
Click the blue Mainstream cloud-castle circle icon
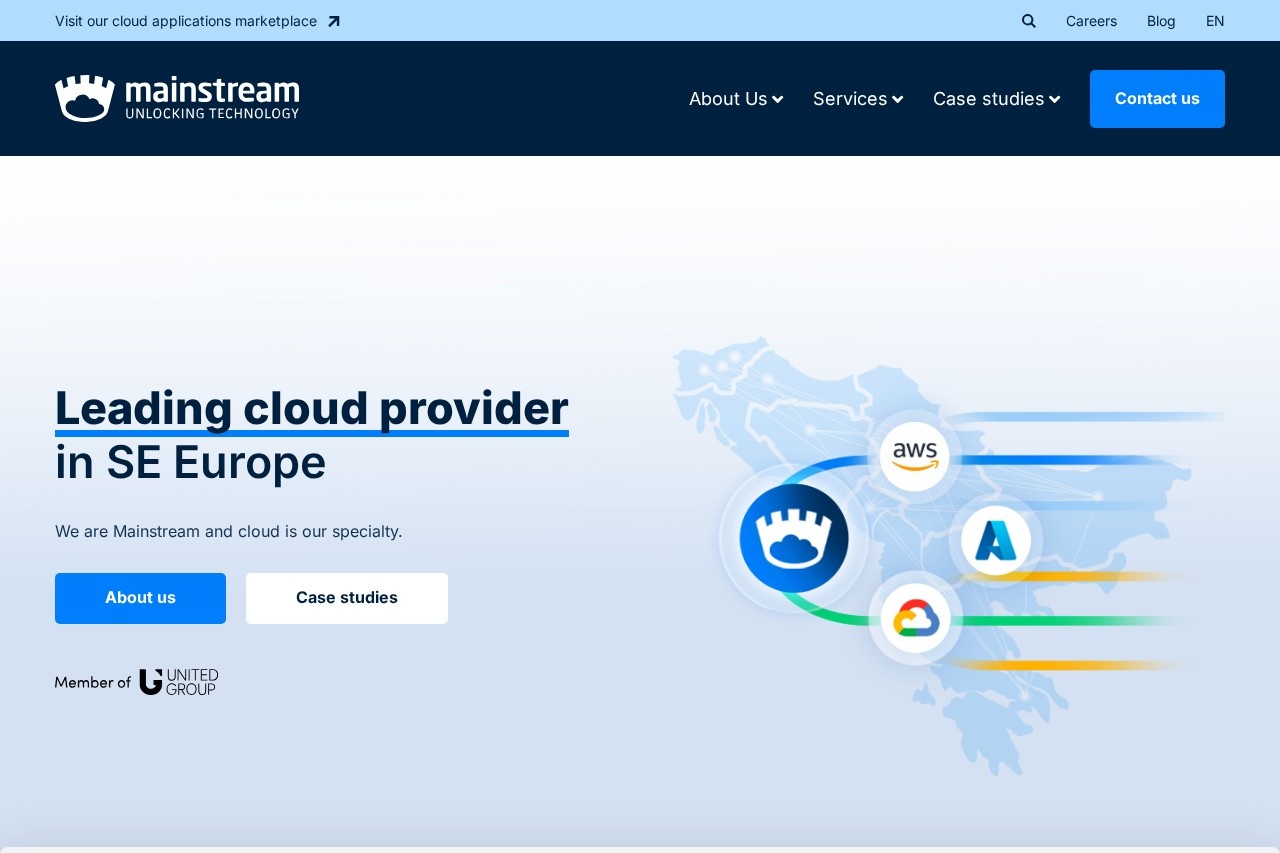coord(794,538)
